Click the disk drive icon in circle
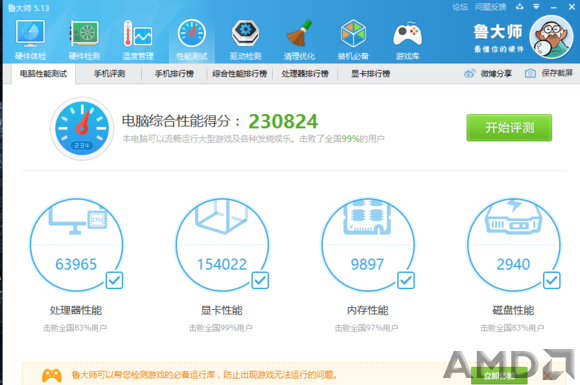The height and width of the screenshot is (385, 580). click(x=513, y=217)
